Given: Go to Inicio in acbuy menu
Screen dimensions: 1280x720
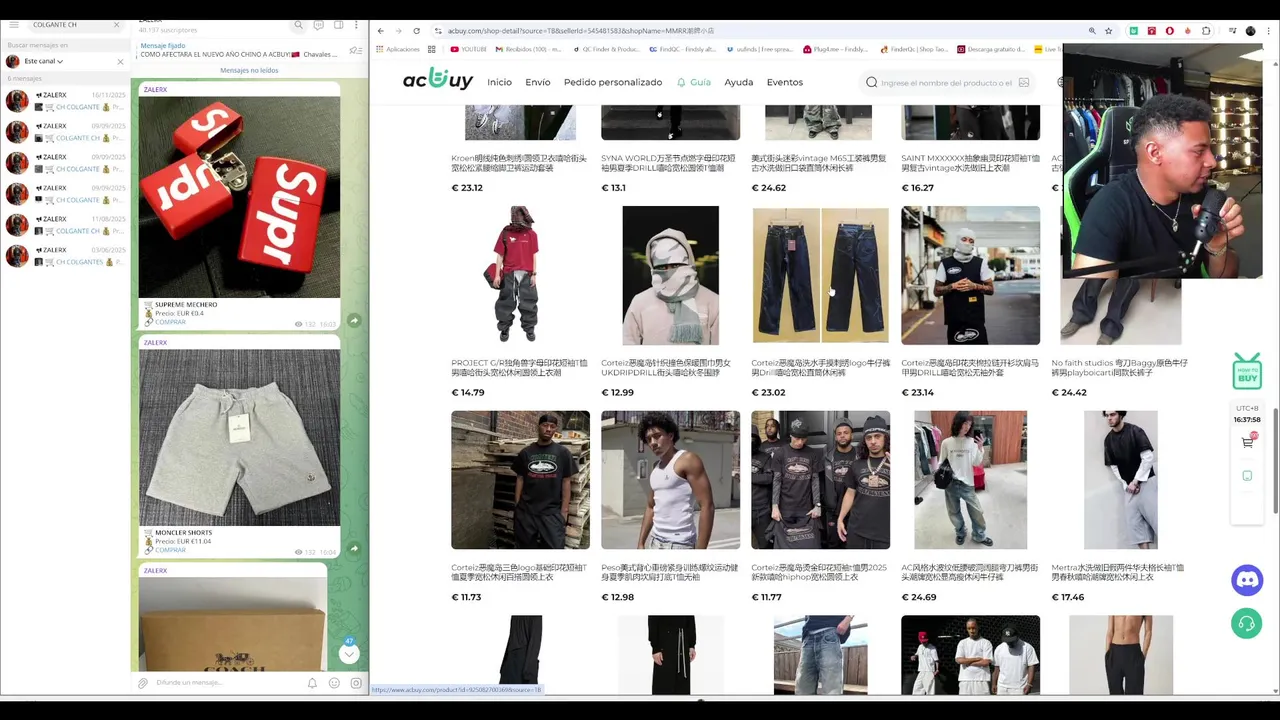Looking at the screenshot, I should 499,82.
